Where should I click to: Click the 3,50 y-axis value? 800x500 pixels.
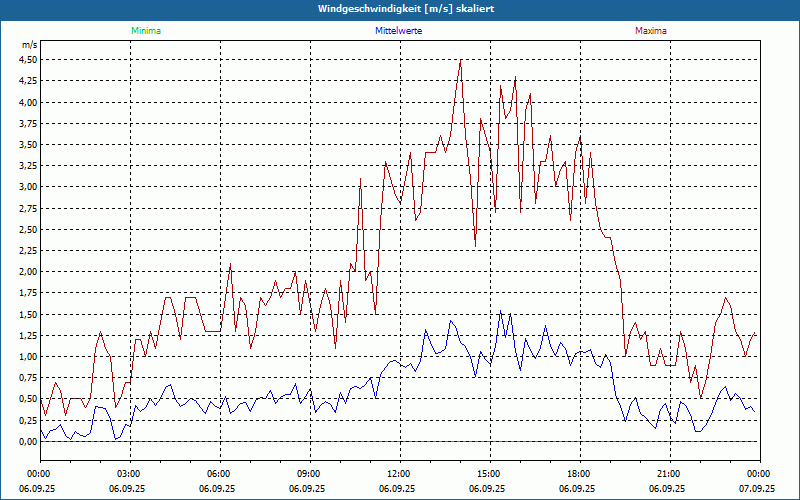click(28, 144)
